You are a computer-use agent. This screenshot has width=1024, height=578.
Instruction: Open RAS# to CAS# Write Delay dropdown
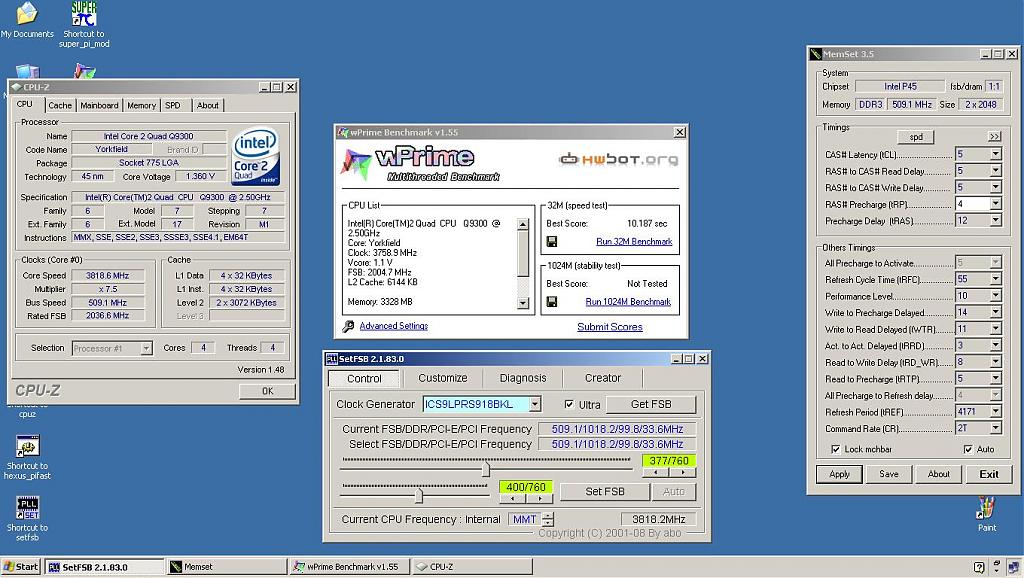(995, 187)
